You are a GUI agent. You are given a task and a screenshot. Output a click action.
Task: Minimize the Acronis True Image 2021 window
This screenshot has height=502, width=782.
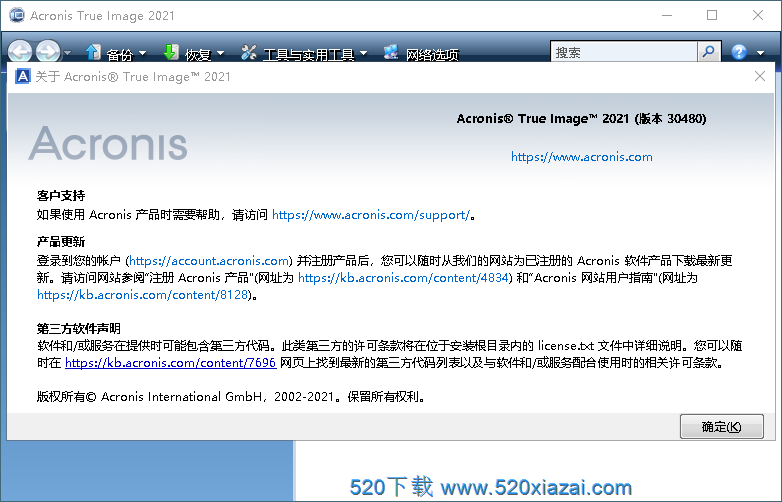(667, 15)
